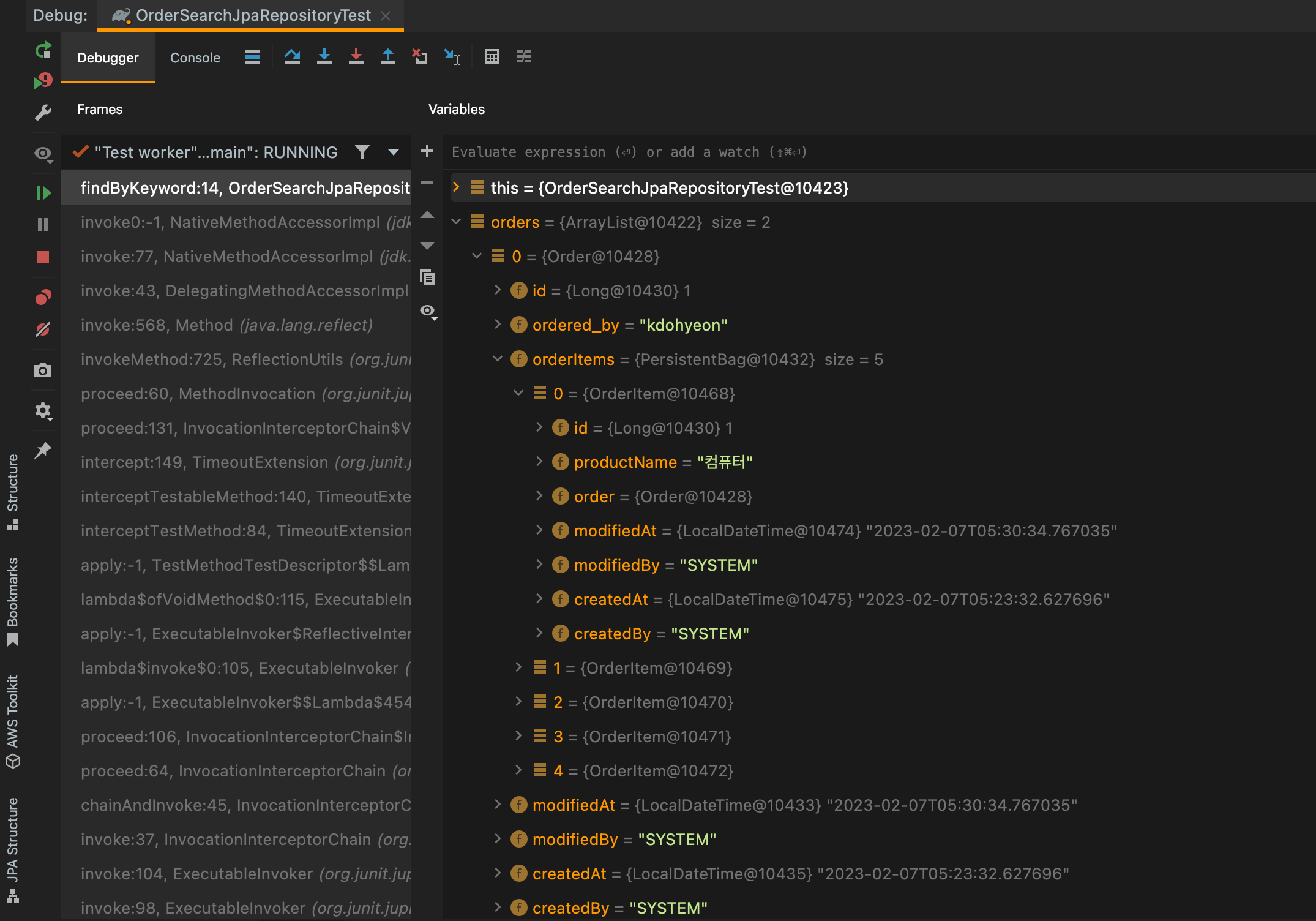Screen dimensions: 1316x921
Task: Click the Resume Program icon
Action: [43, 193]
